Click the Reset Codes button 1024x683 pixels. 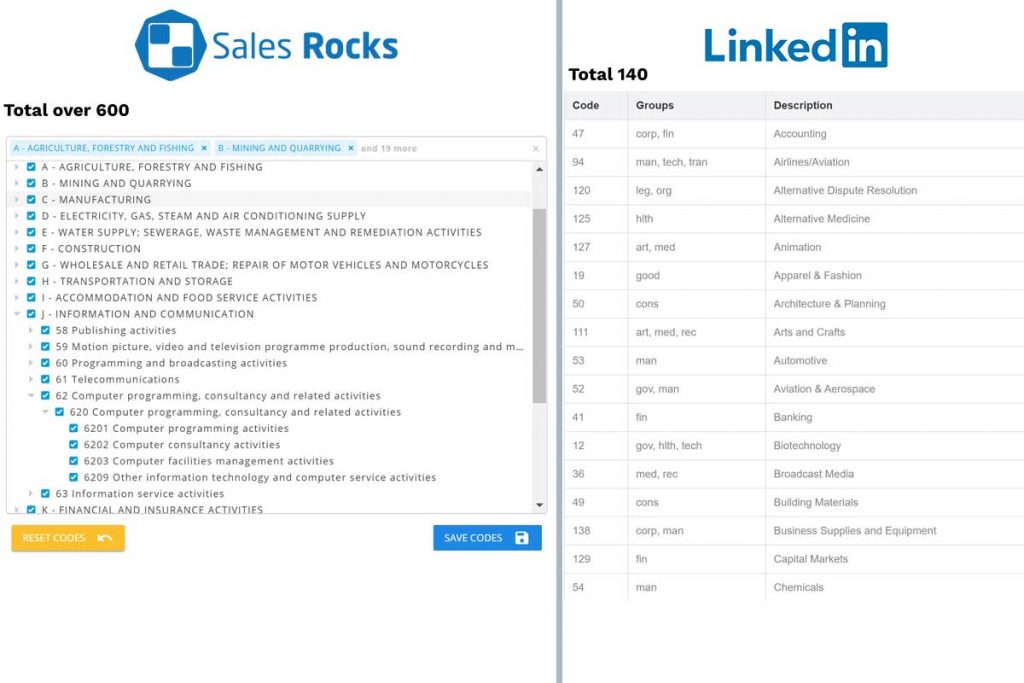pos(68,538)
